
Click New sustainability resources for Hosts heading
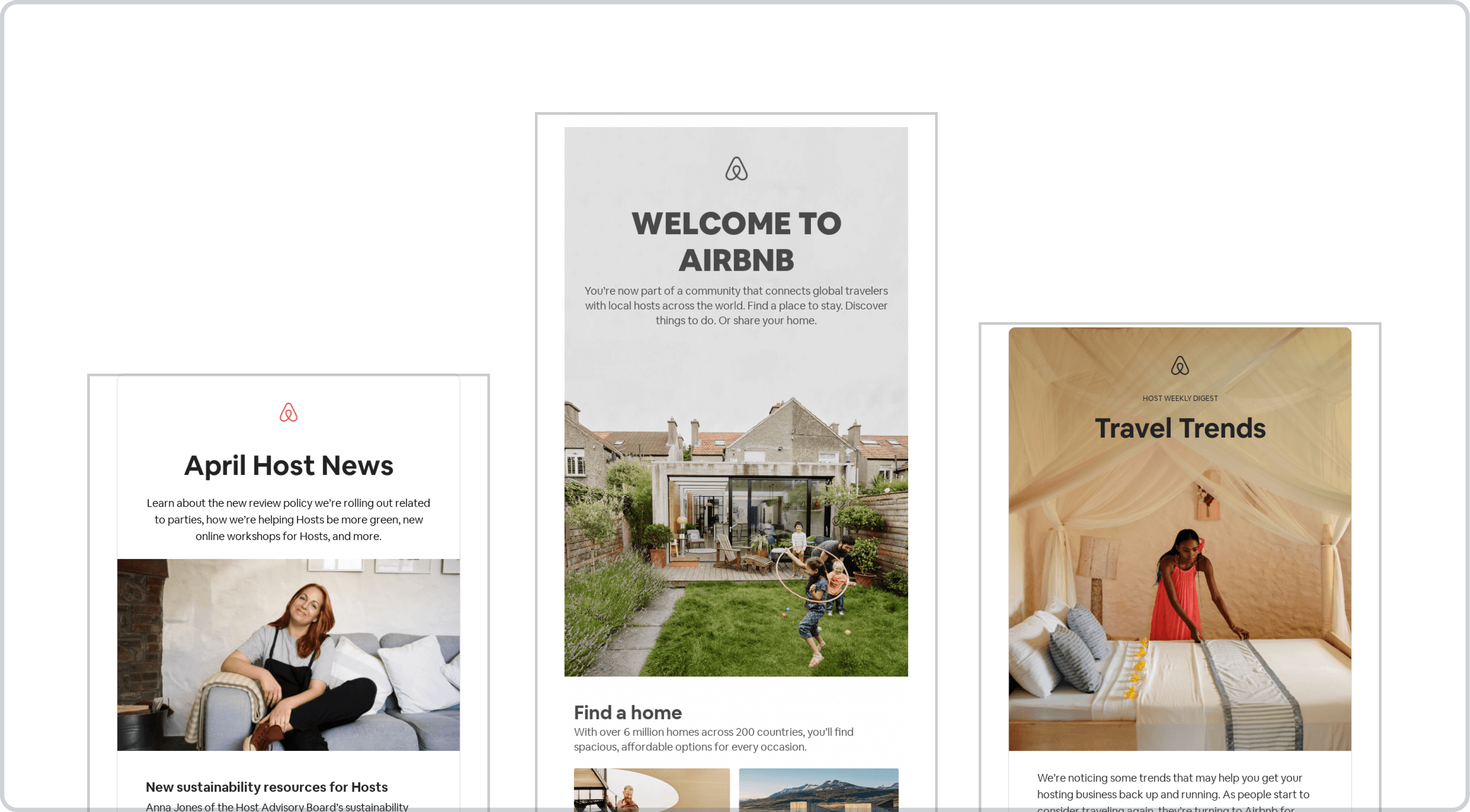coord(266,787)
